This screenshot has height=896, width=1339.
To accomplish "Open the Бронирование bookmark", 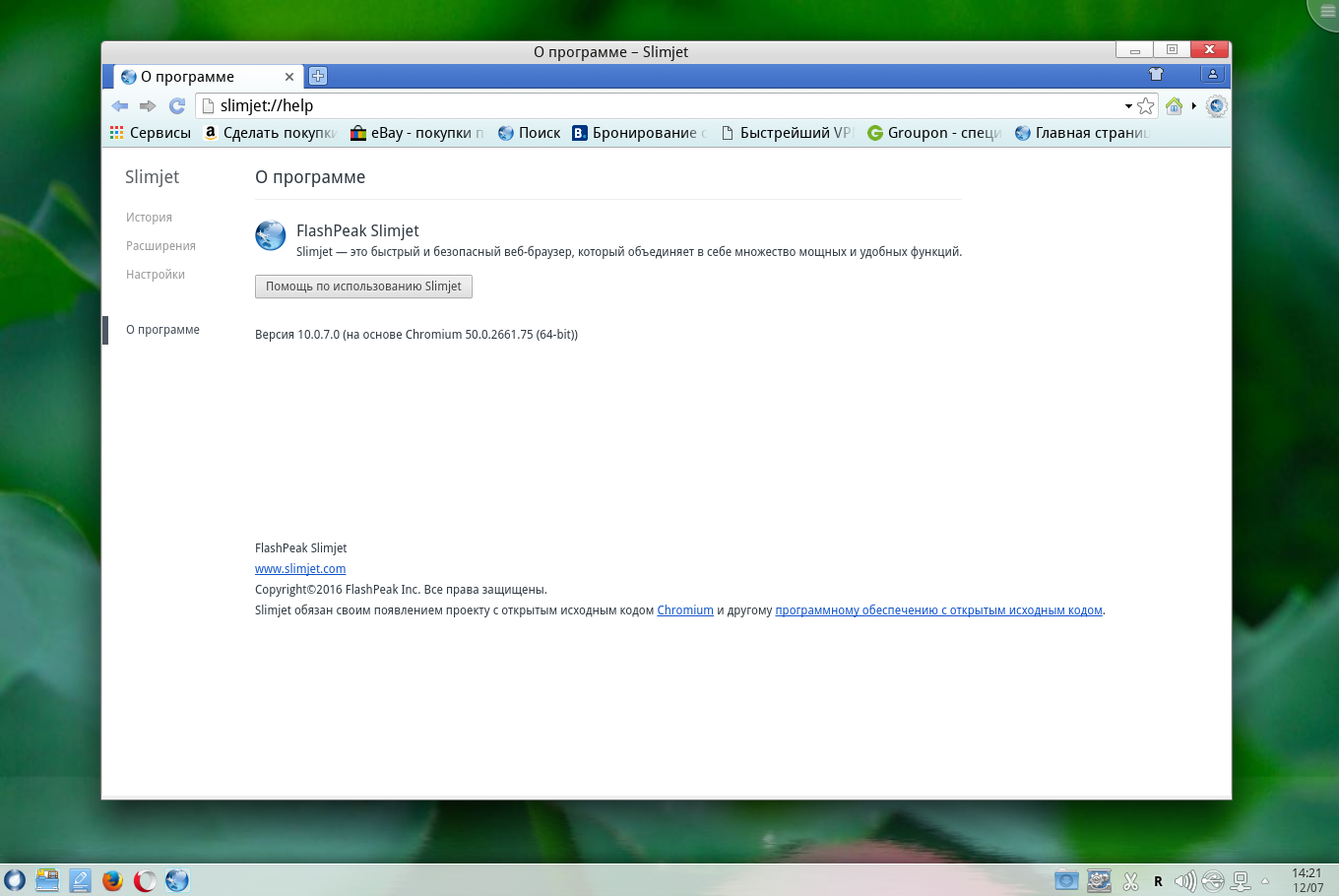I will point(640,133).
